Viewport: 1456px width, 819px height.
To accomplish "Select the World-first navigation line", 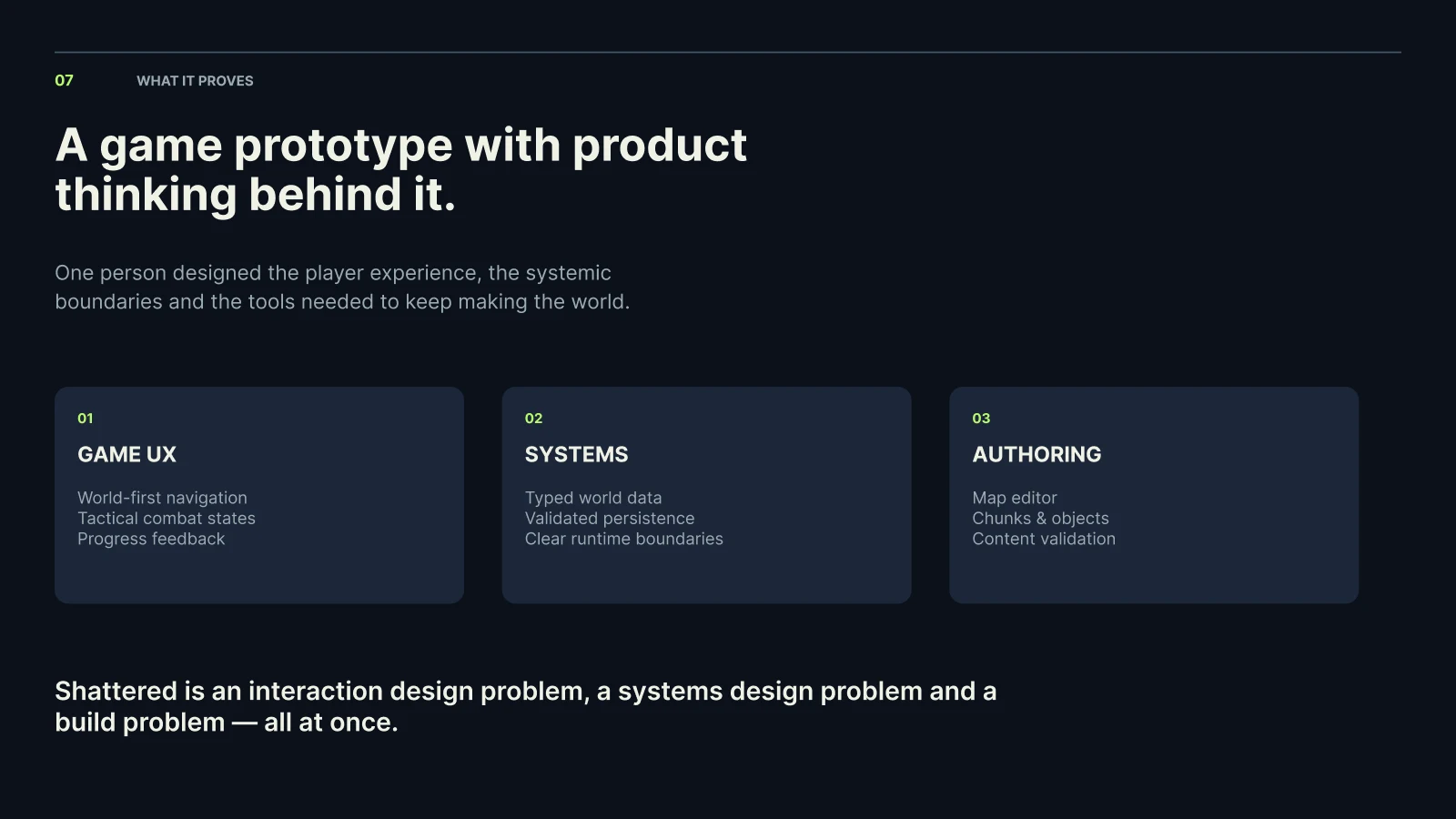I will pyautogui.click(x=162, y=498).
